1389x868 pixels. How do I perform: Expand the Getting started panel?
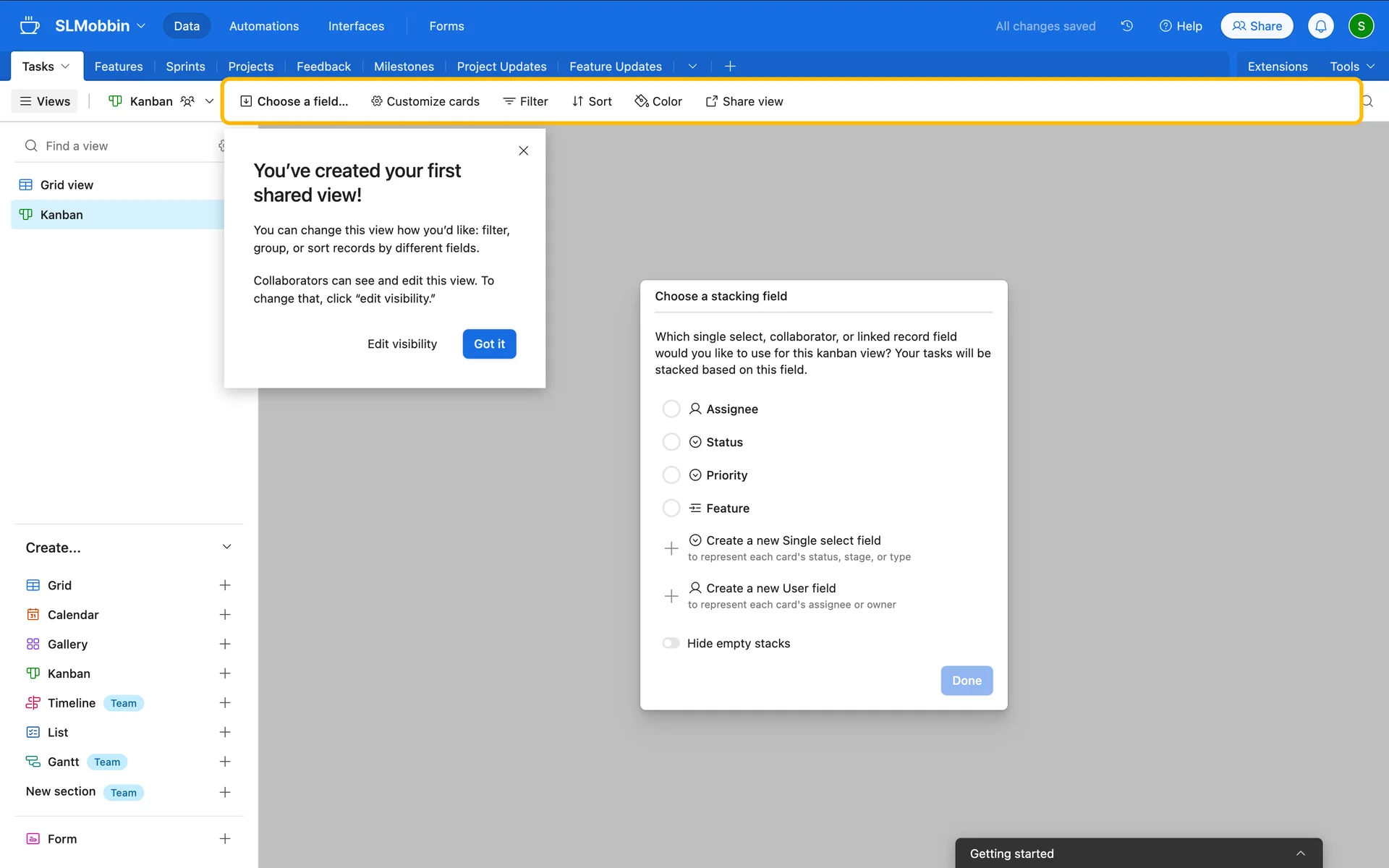(1300, 854)
